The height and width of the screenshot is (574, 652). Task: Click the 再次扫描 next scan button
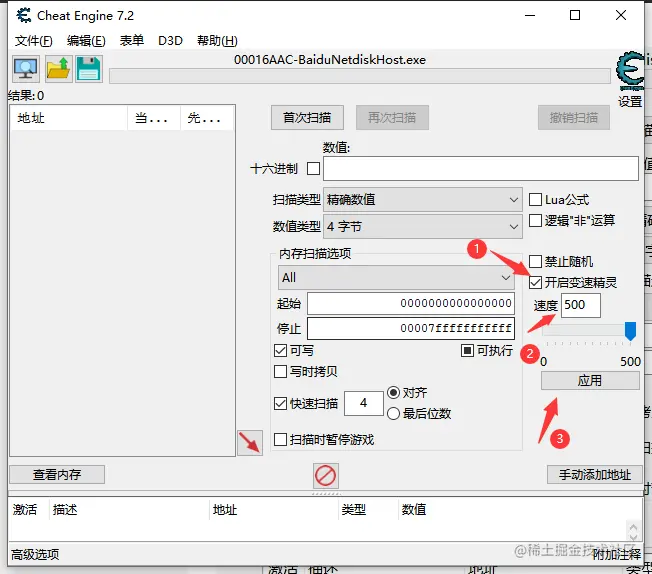point(392,118)
